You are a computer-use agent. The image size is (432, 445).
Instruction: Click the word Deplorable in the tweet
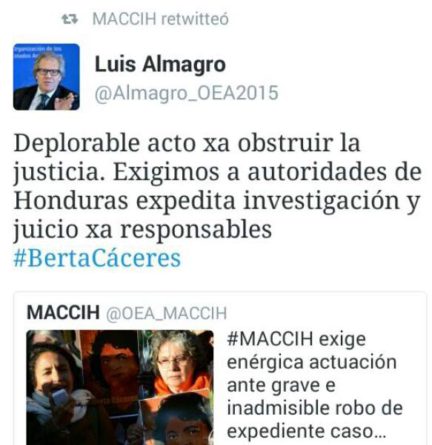click(x=77, y=144)
